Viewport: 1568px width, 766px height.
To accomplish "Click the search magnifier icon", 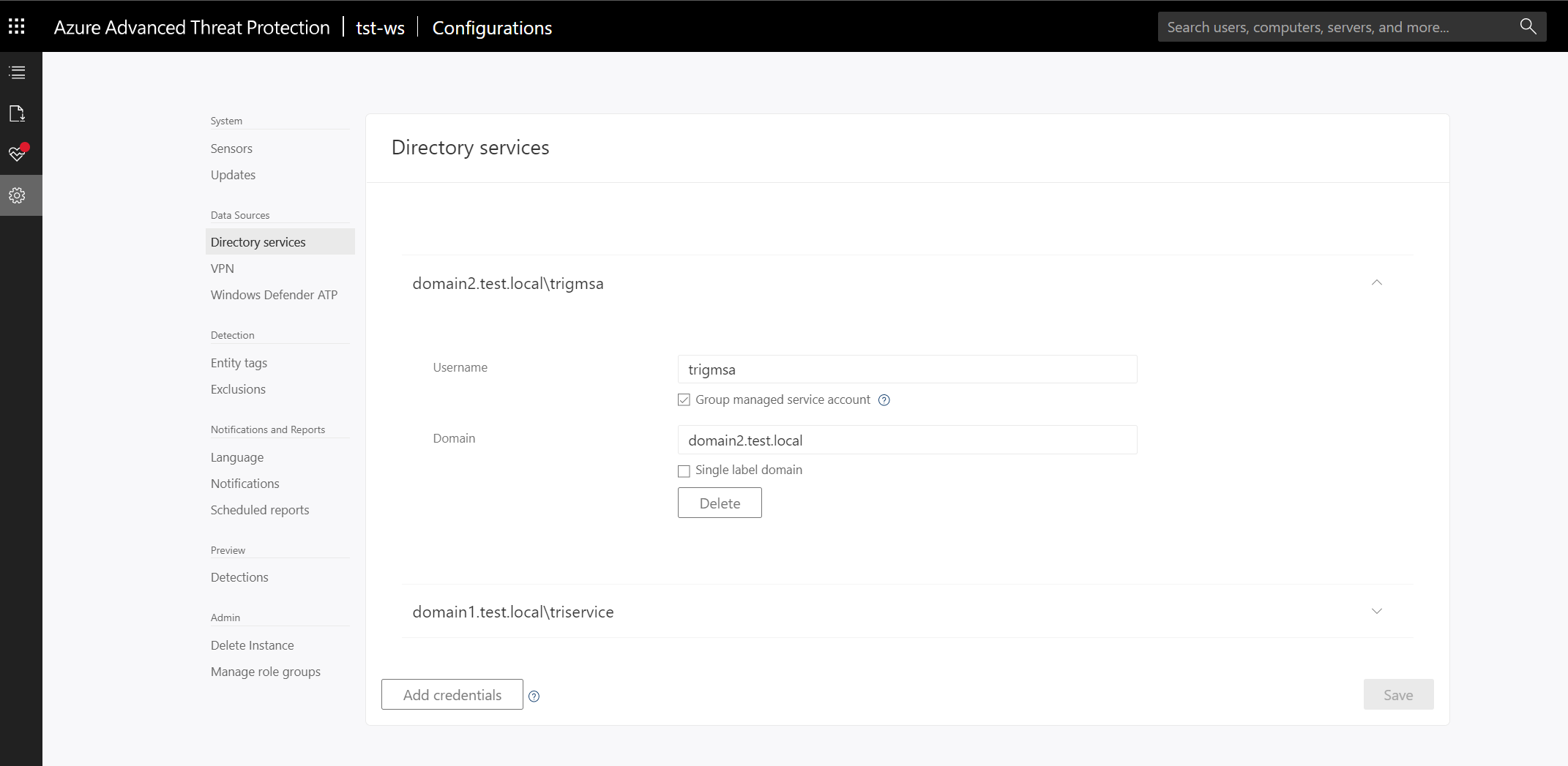I will (x=1528, y=26).
